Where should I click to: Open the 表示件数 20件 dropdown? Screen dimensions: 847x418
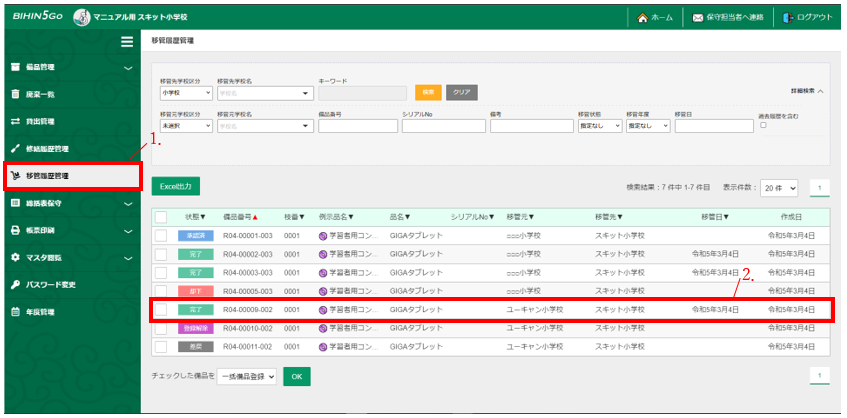tap(779, 187)
